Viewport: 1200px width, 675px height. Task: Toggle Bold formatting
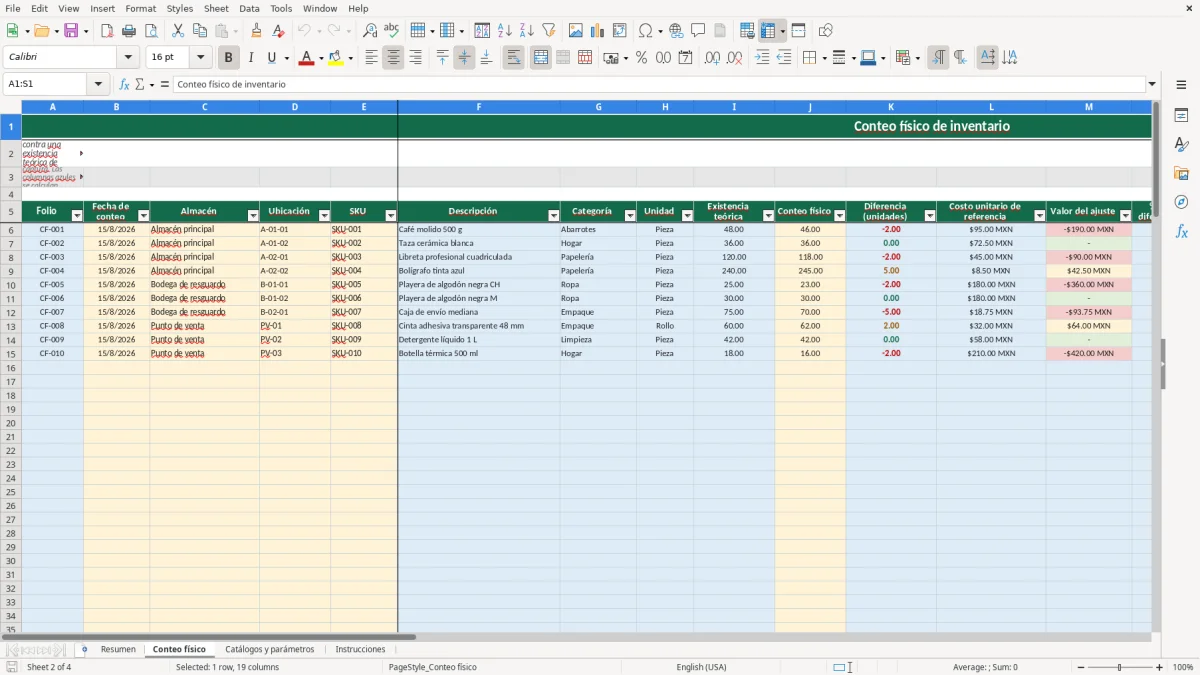click(x=228, y=58)
